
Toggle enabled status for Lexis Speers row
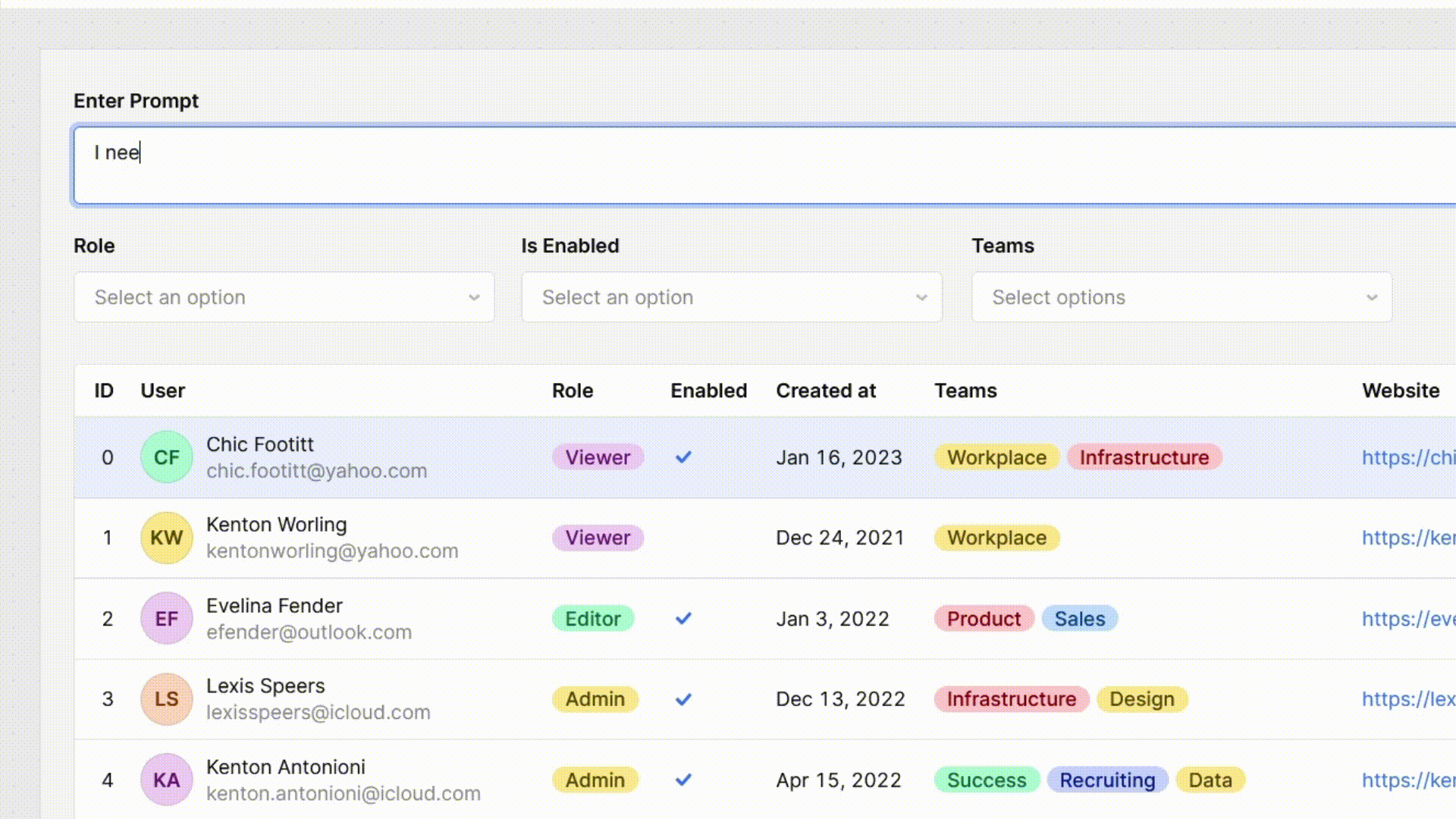click(684, 698)
